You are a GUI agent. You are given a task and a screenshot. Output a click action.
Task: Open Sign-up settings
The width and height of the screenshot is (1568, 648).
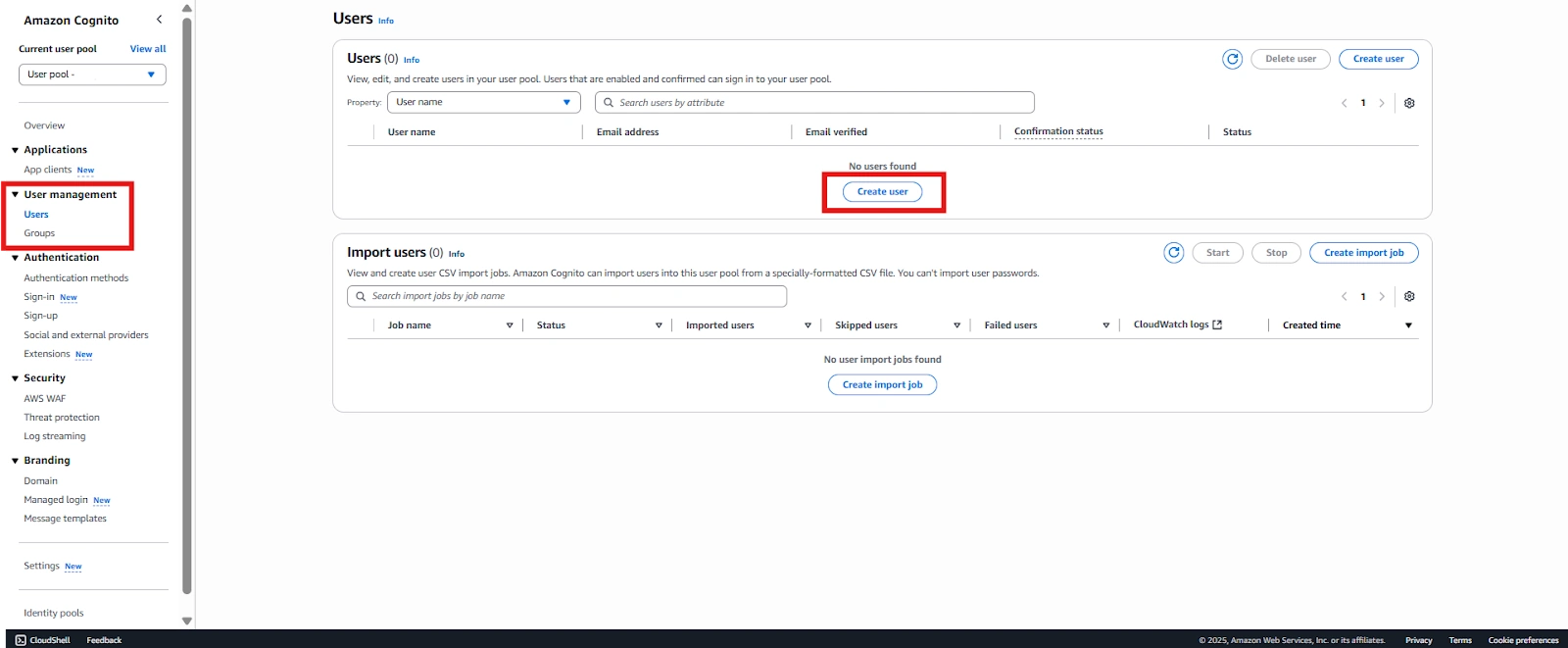tap(41, 316)
